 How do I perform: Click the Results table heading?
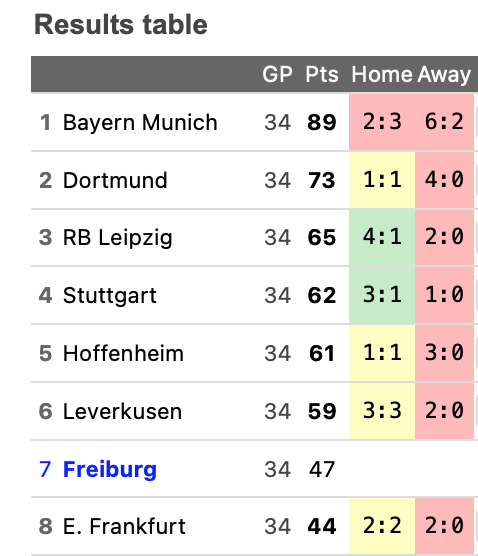coord(121,24)
